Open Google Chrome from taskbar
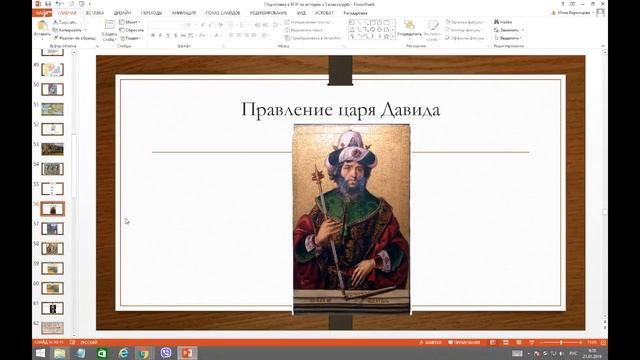The height and width of the screenshot is (360, 640). [x=144, y=353]
